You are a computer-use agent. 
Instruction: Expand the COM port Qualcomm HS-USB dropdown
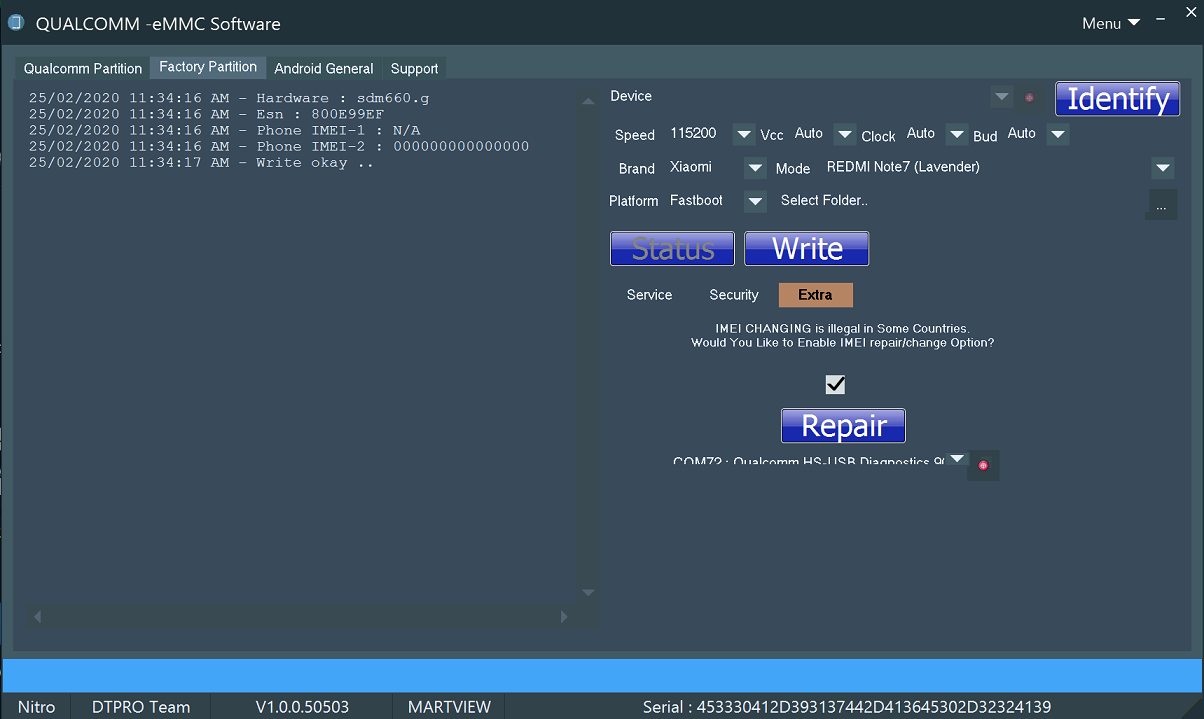point(957,459)
